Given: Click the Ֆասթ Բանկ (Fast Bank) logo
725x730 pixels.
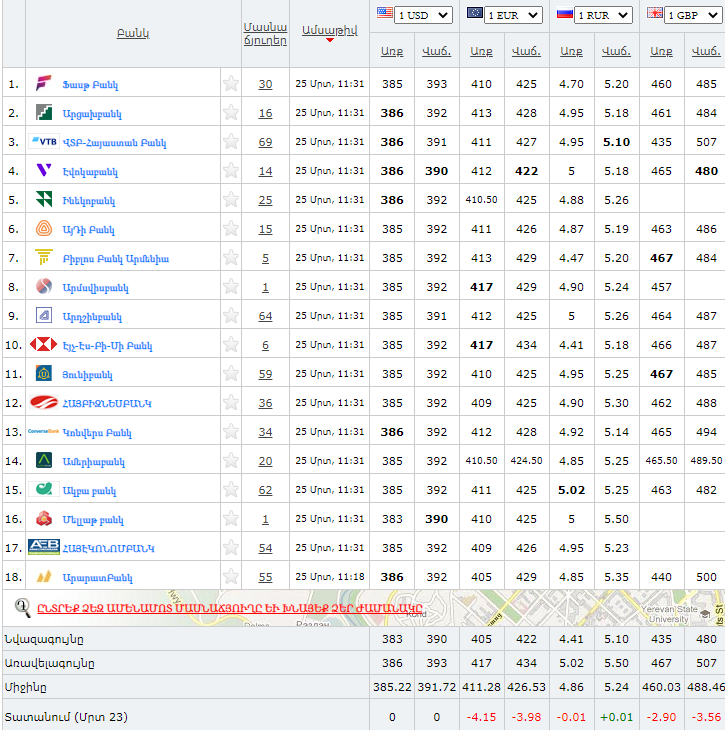Looking at the screenshot, I should click(x=44, y=84).
